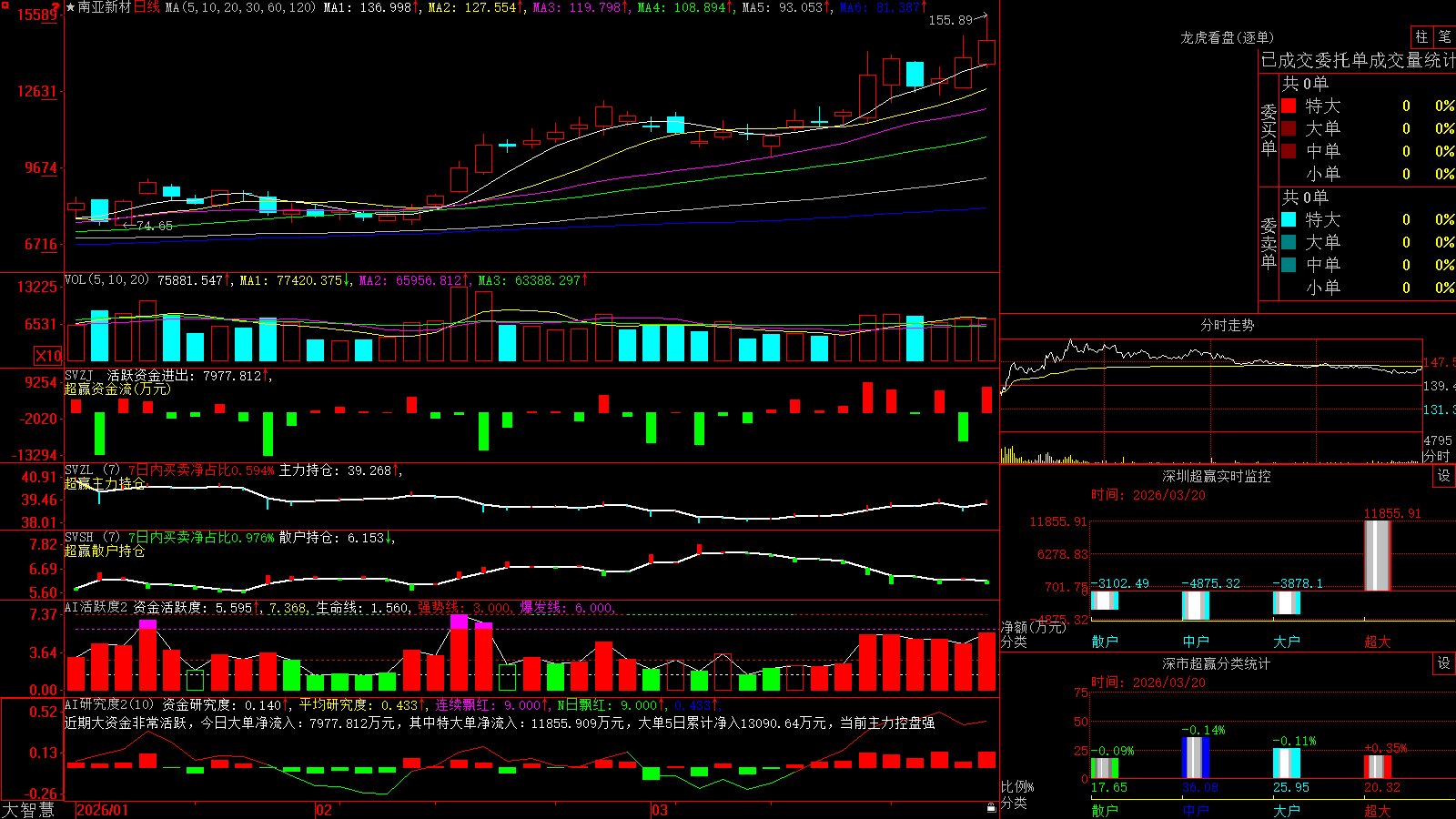Click the 强势线: 3.000 label
The height and width of the screenshot is (819, 1456).
pyautogui.click(x=466, y=608)
